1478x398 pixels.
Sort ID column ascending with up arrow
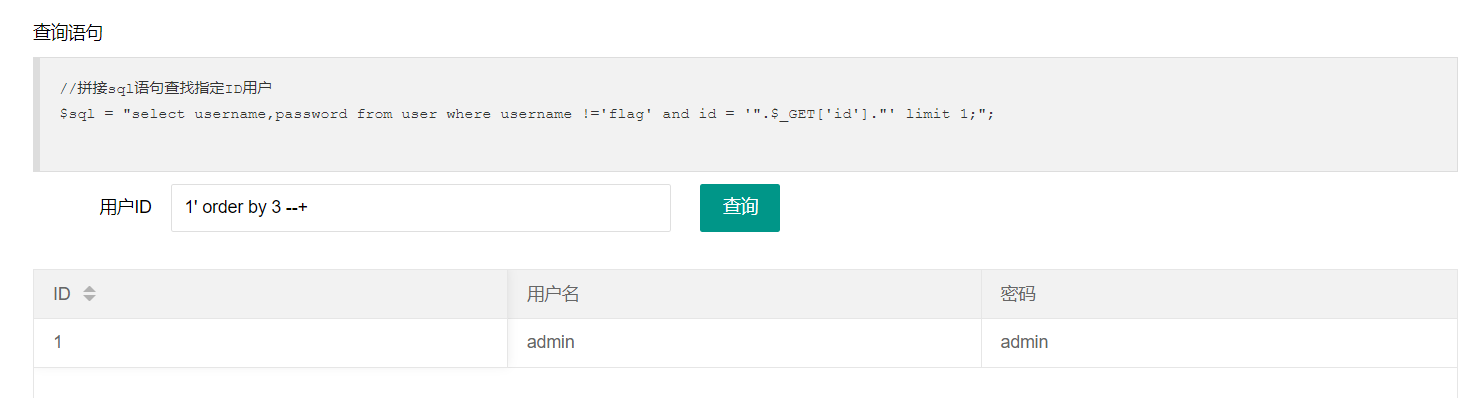point(89,289)
